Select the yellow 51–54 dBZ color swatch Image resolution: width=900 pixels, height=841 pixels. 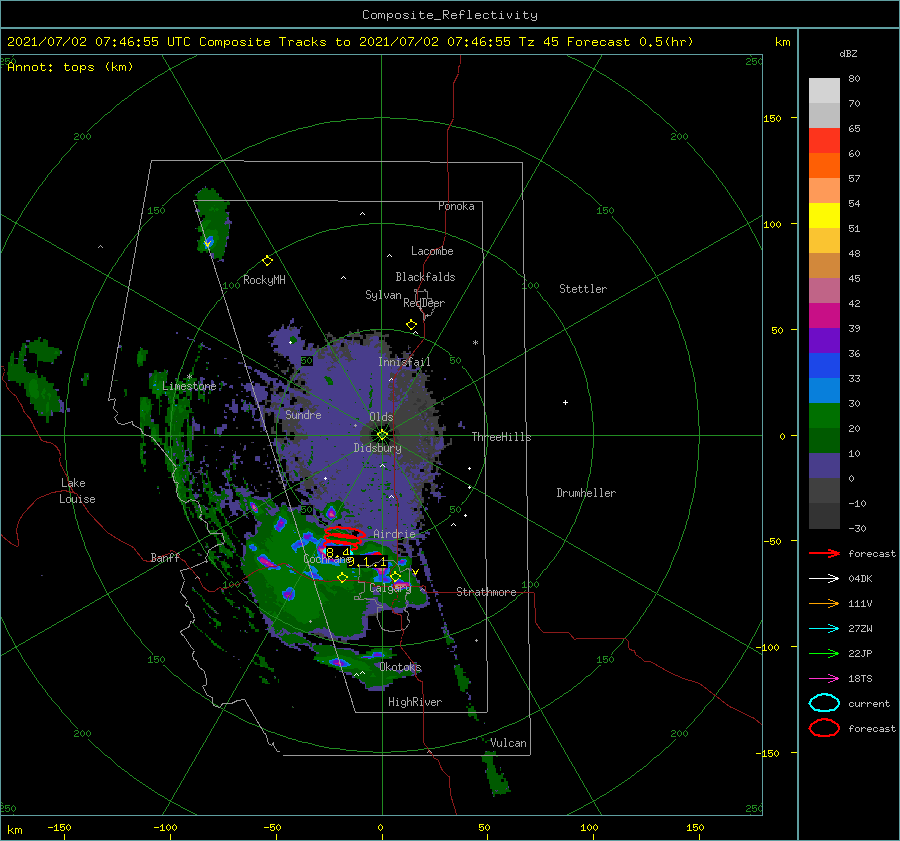point(824,216)
